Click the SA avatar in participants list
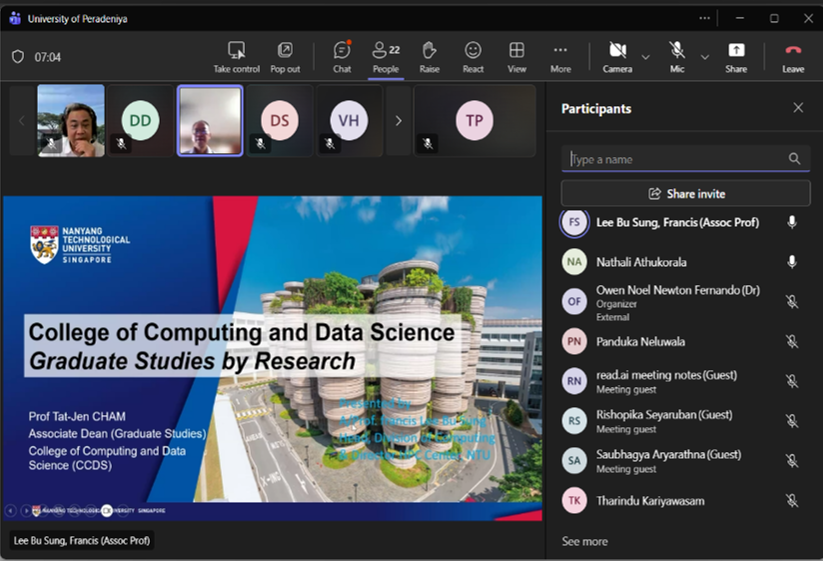 click(x=574, y=461)
